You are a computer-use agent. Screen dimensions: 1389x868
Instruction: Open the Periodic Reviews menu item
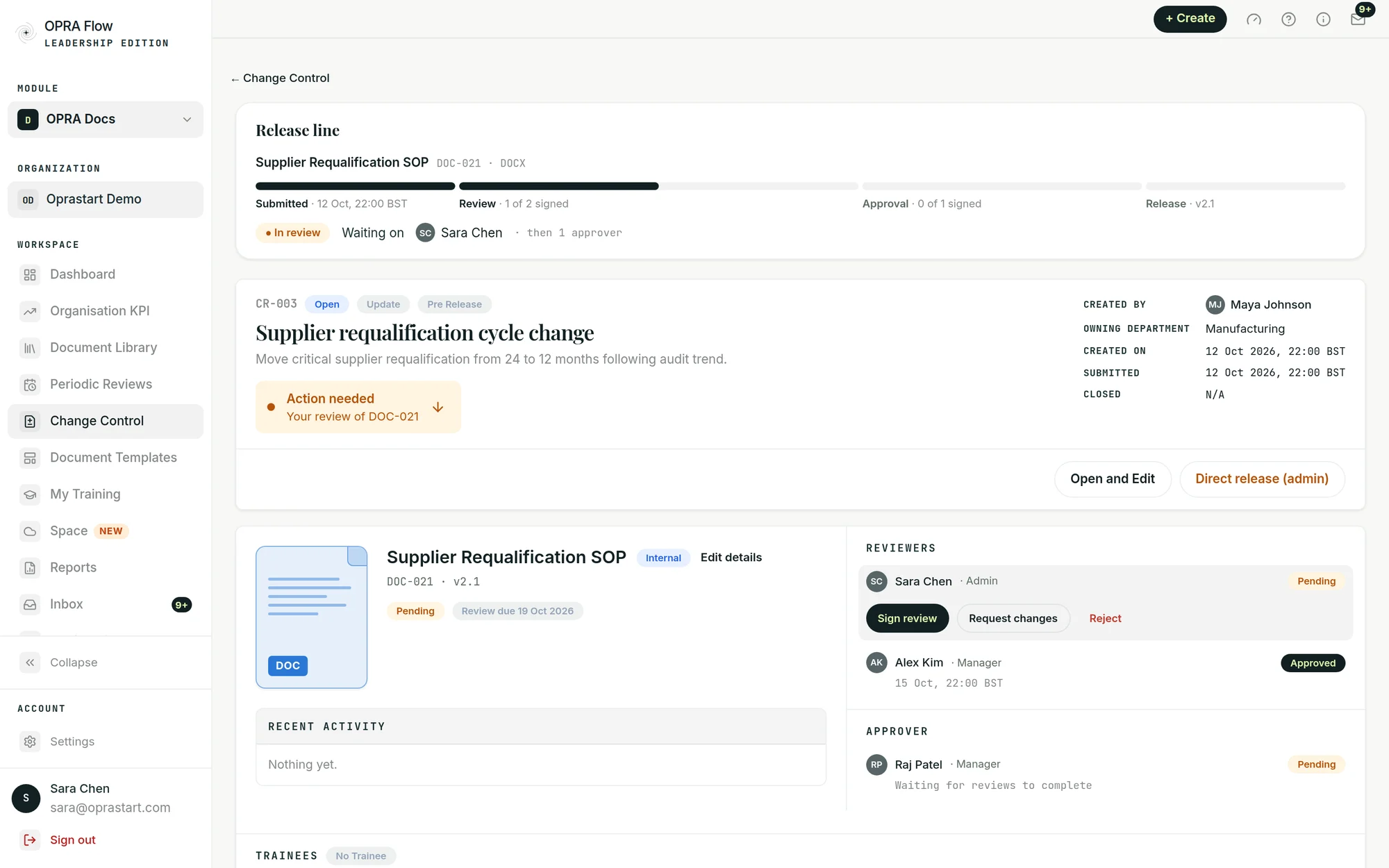pos(106,385)
